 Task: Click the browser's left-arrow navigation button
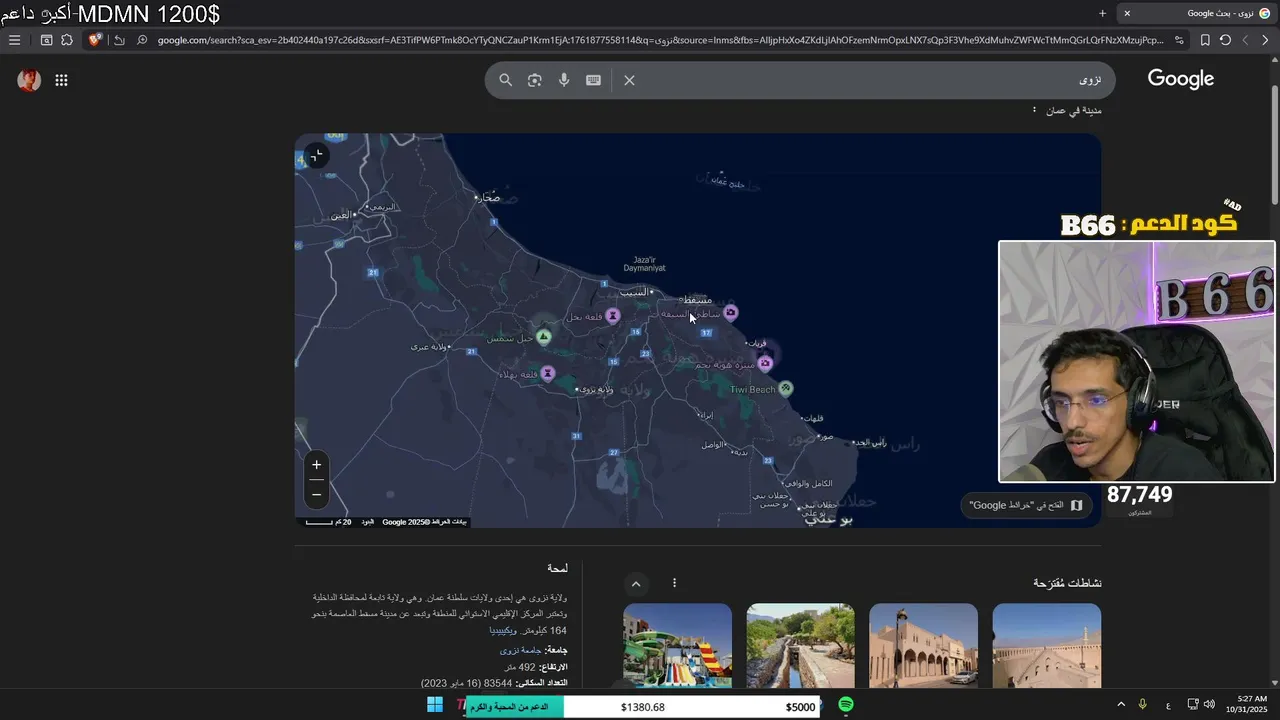(1245, 40)
